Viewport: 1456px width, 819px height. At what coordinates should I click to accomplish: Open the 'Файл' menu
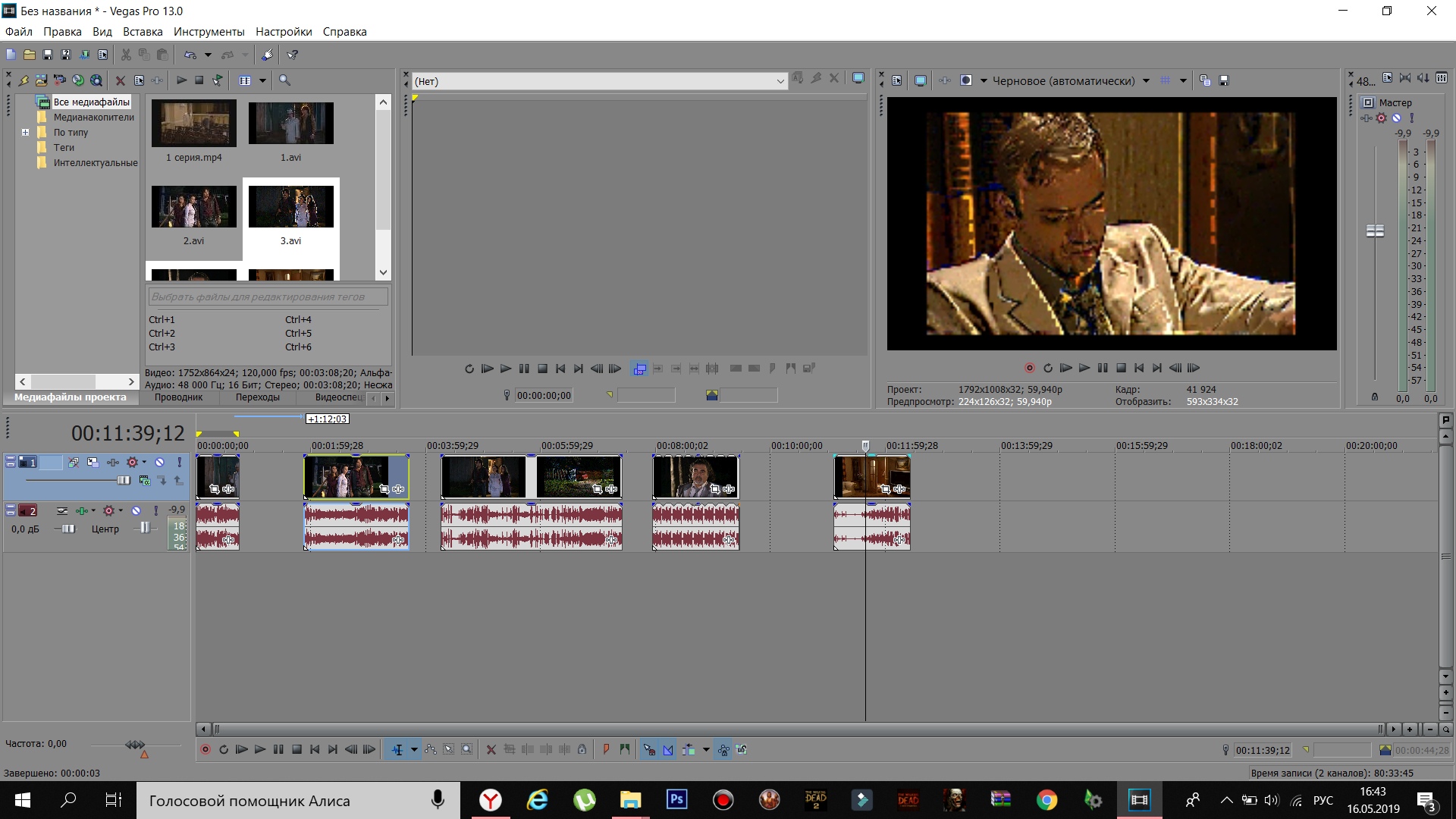coord(18,32)
